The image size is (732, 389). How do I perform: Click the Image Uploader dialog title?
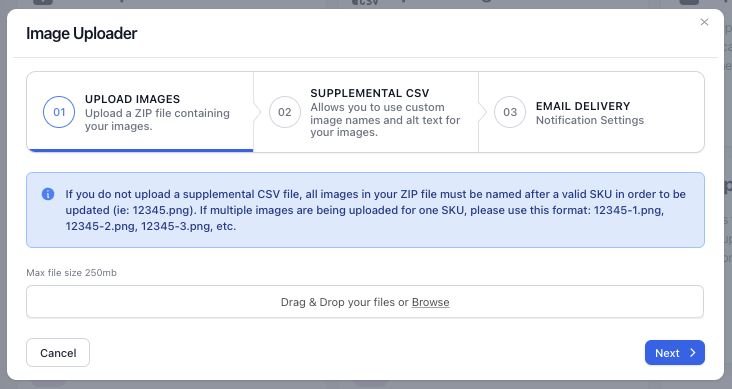pyautogui.click(x=82, y=34)
